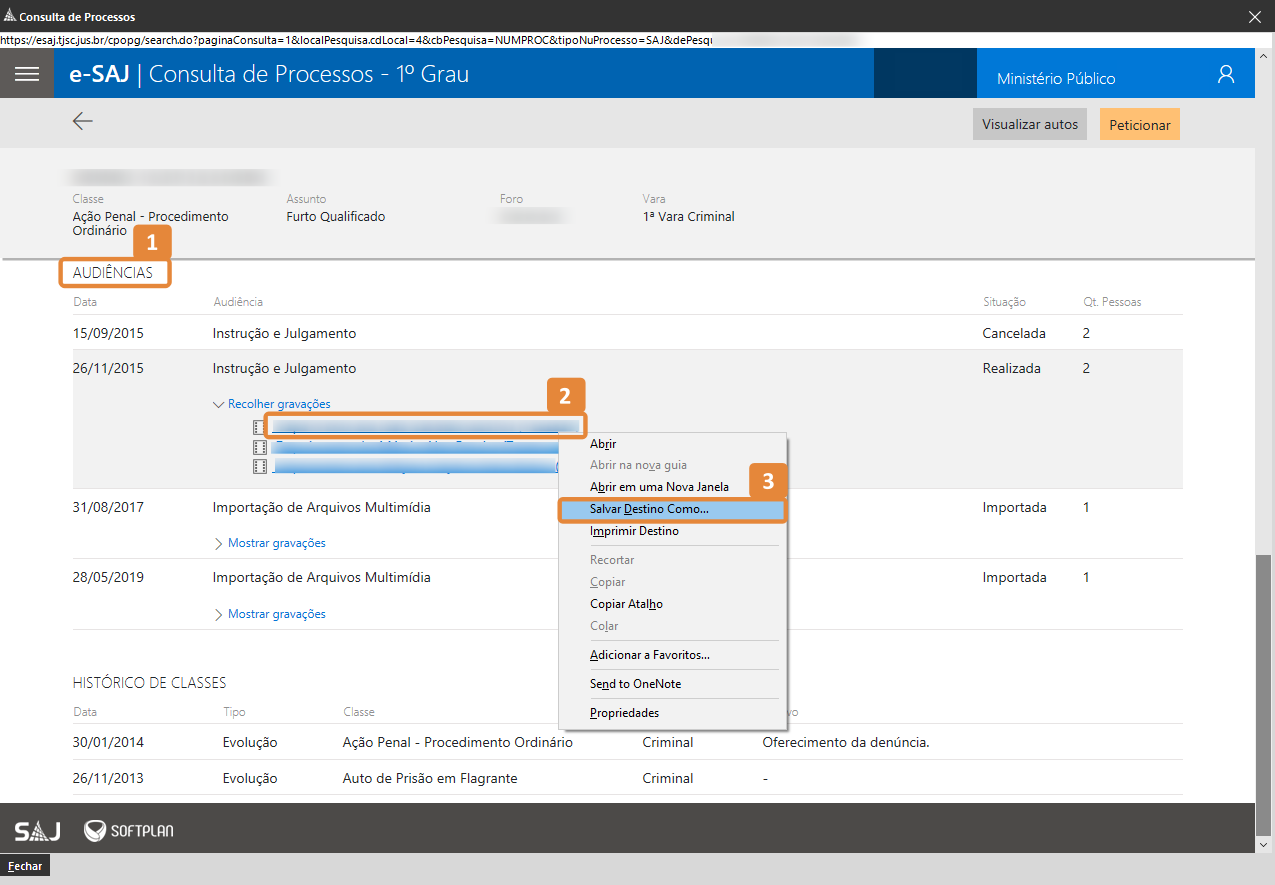1275x885 pixels.
Task: Expand Mostrar gravações for 28/05/2019
Action: (x=276, y=614)
